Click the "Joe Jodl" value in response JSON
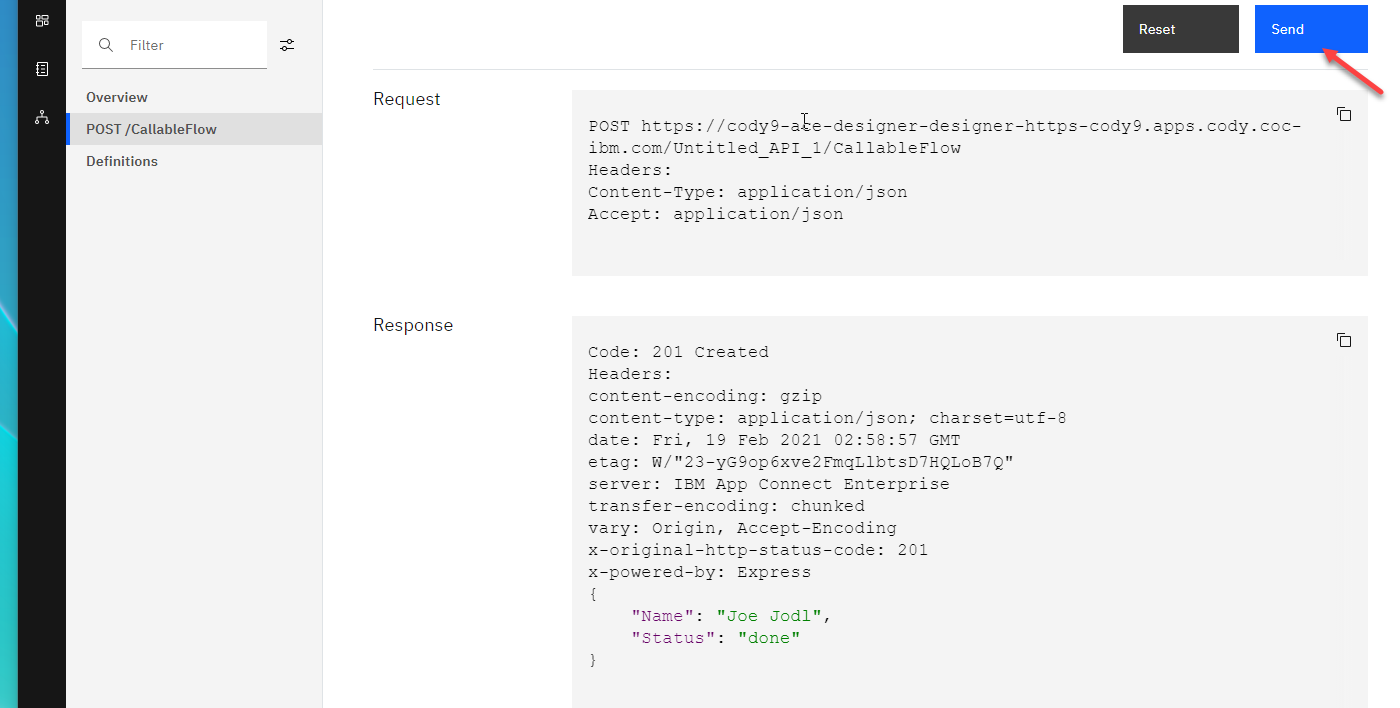 774,616
